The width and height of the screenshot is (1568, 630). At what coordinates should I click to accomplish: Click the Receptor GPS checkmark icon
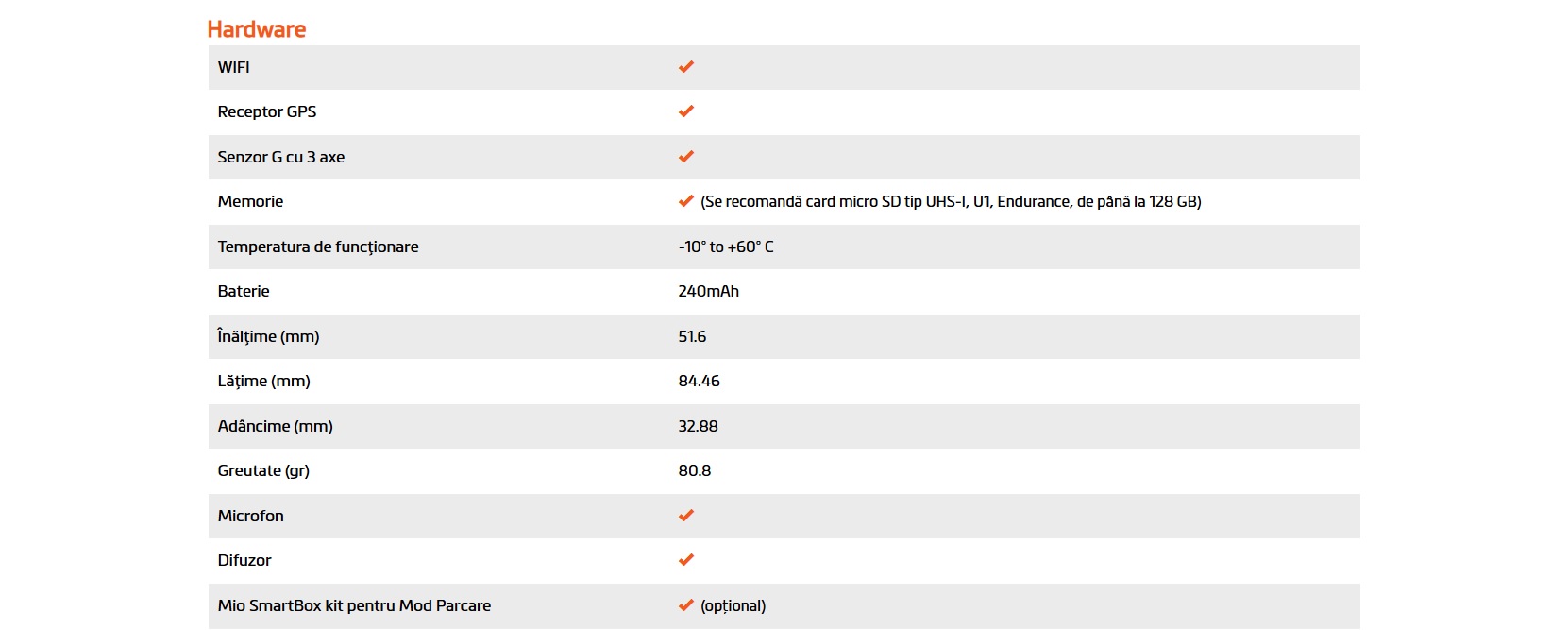(686, 111)
